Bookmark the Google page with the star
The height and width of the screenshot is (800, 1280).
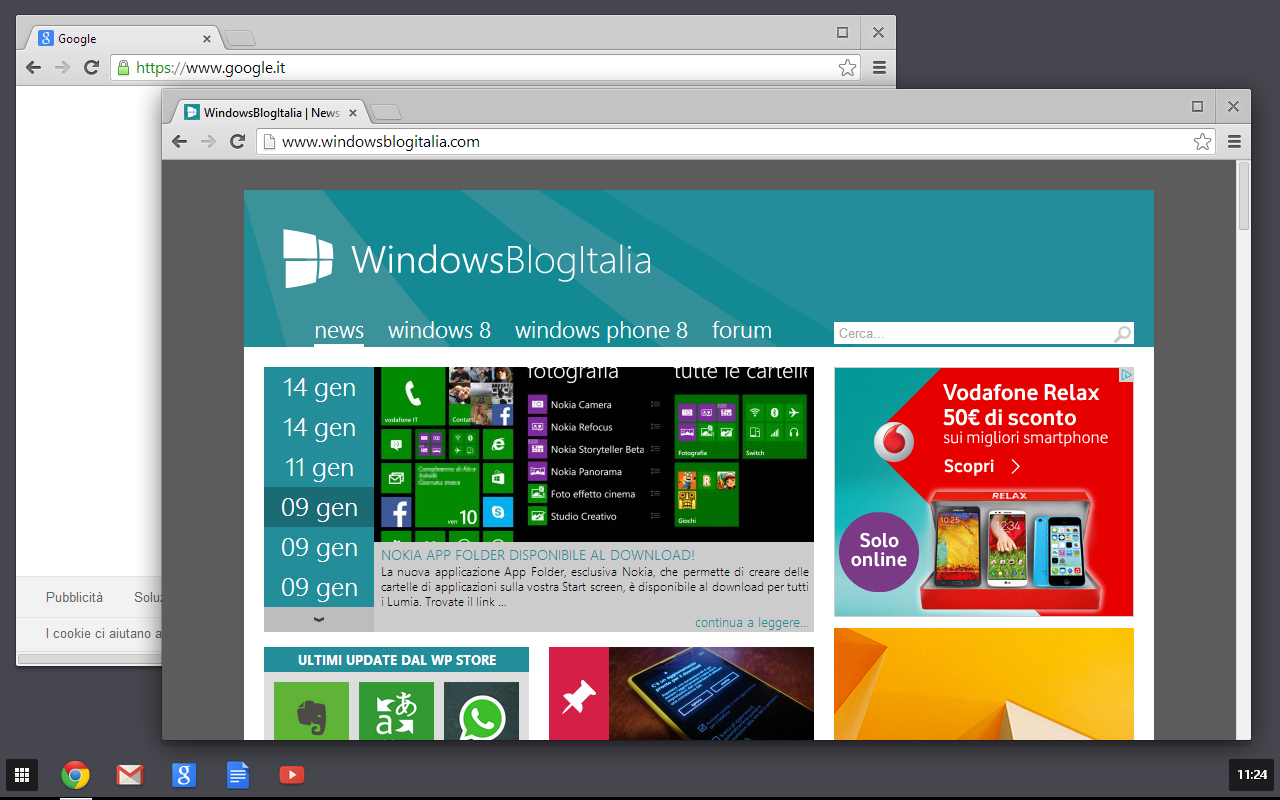point(847,67)
